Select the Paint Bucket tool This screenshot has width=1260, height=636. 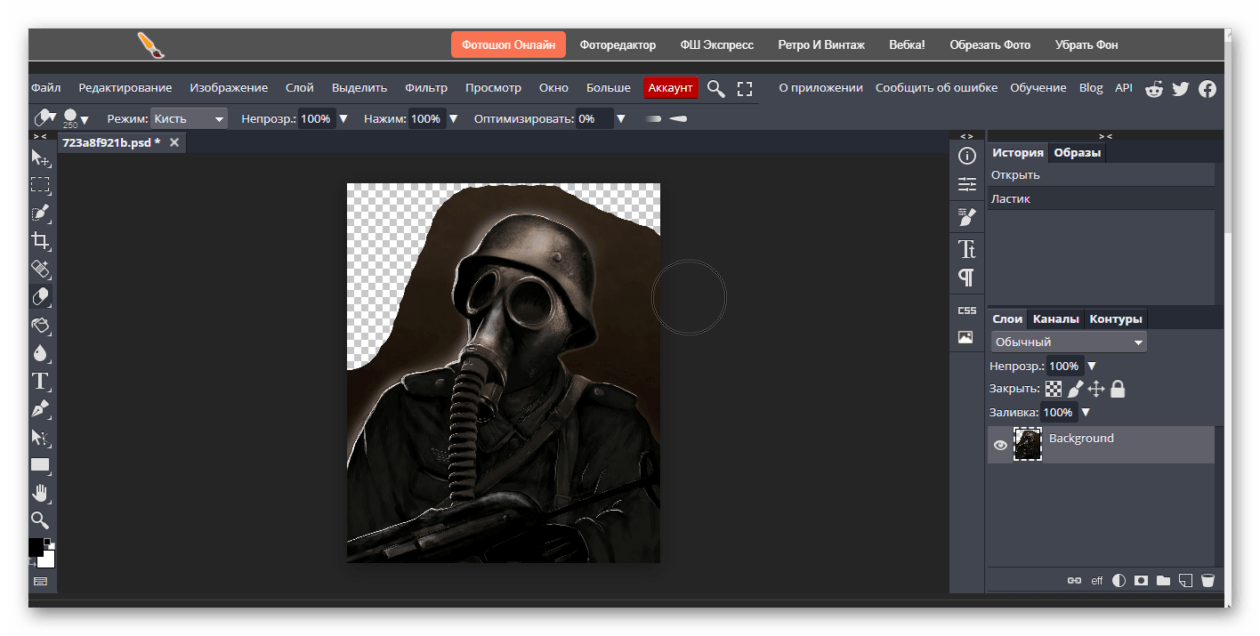(40, 325)
